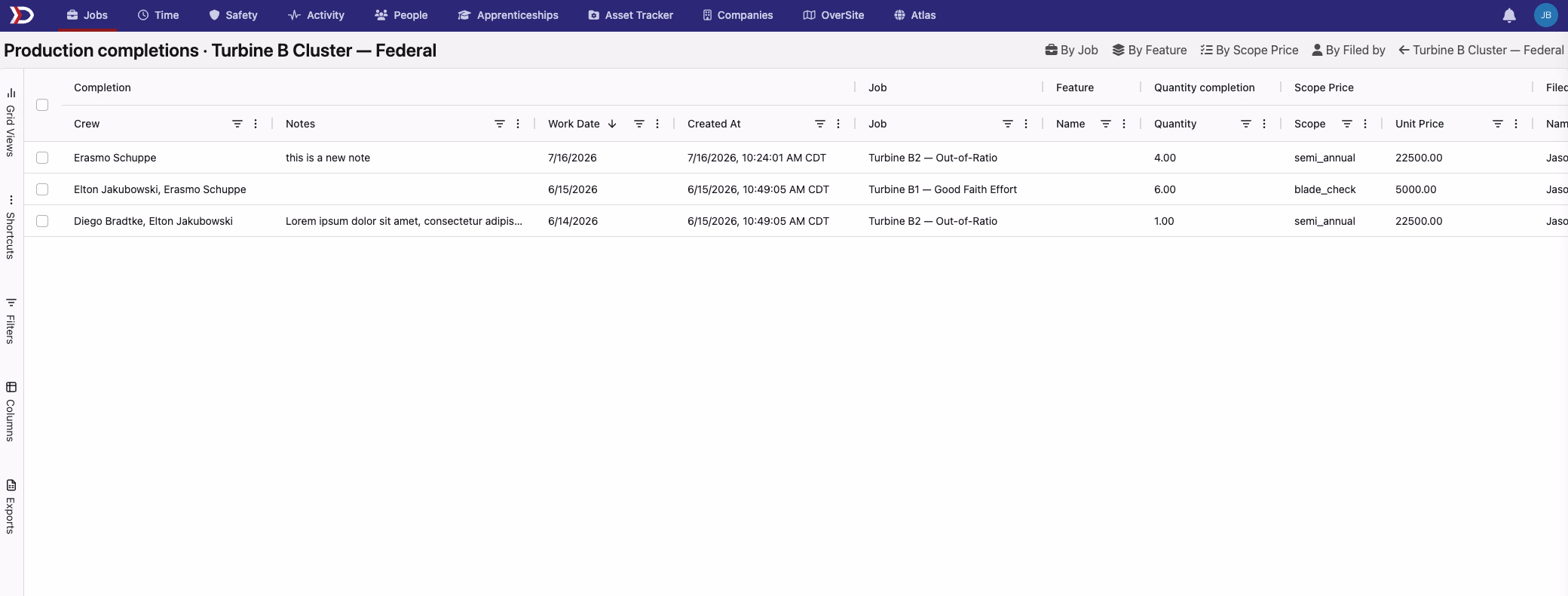Image resolution: width=1568 pixels, height=596 pixels.
Task: Go to the Jobs tab
Action: click(x=87, y=15)
